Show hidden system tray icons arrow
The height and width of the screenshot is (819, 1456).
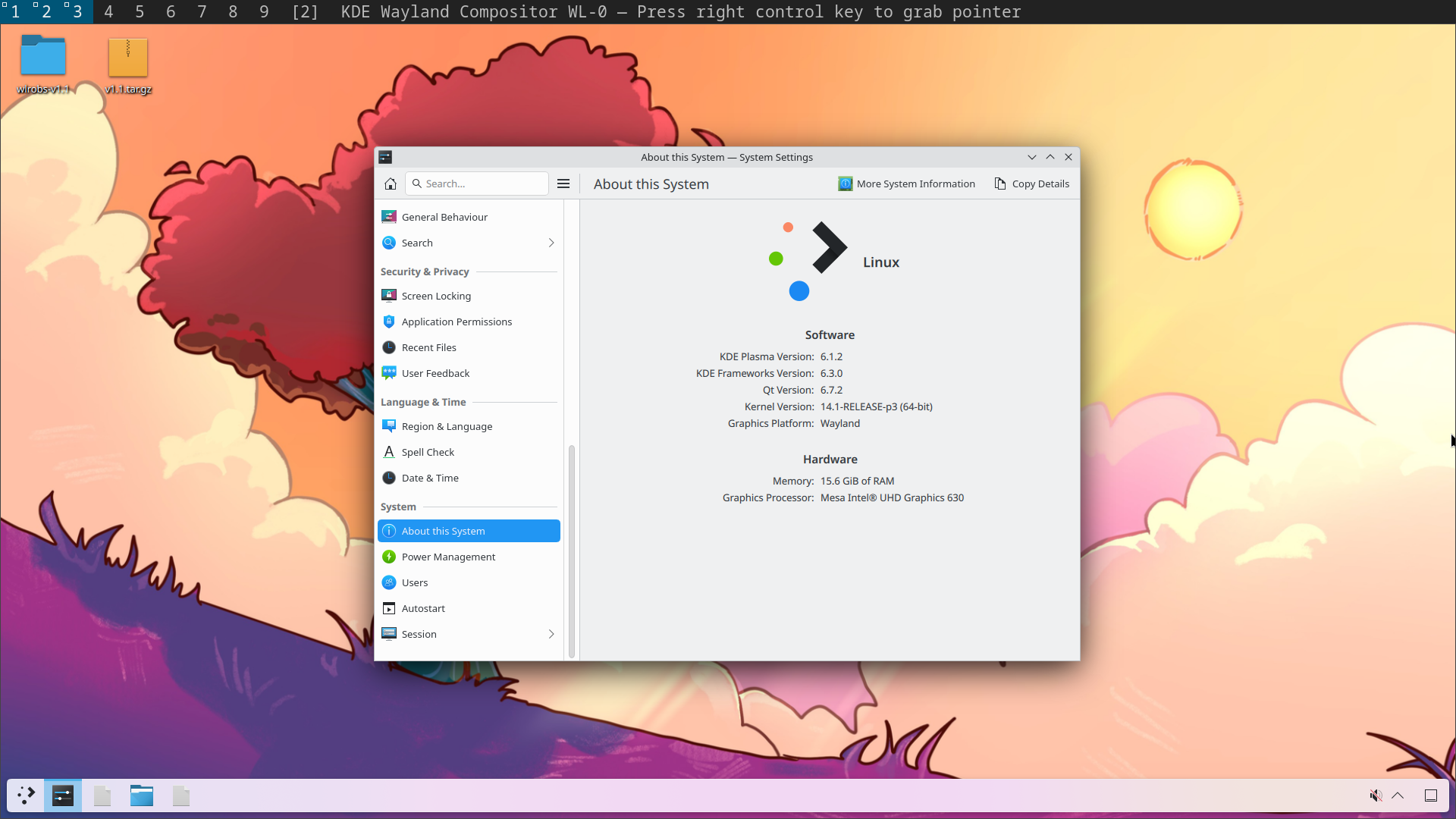(1398, 795)
